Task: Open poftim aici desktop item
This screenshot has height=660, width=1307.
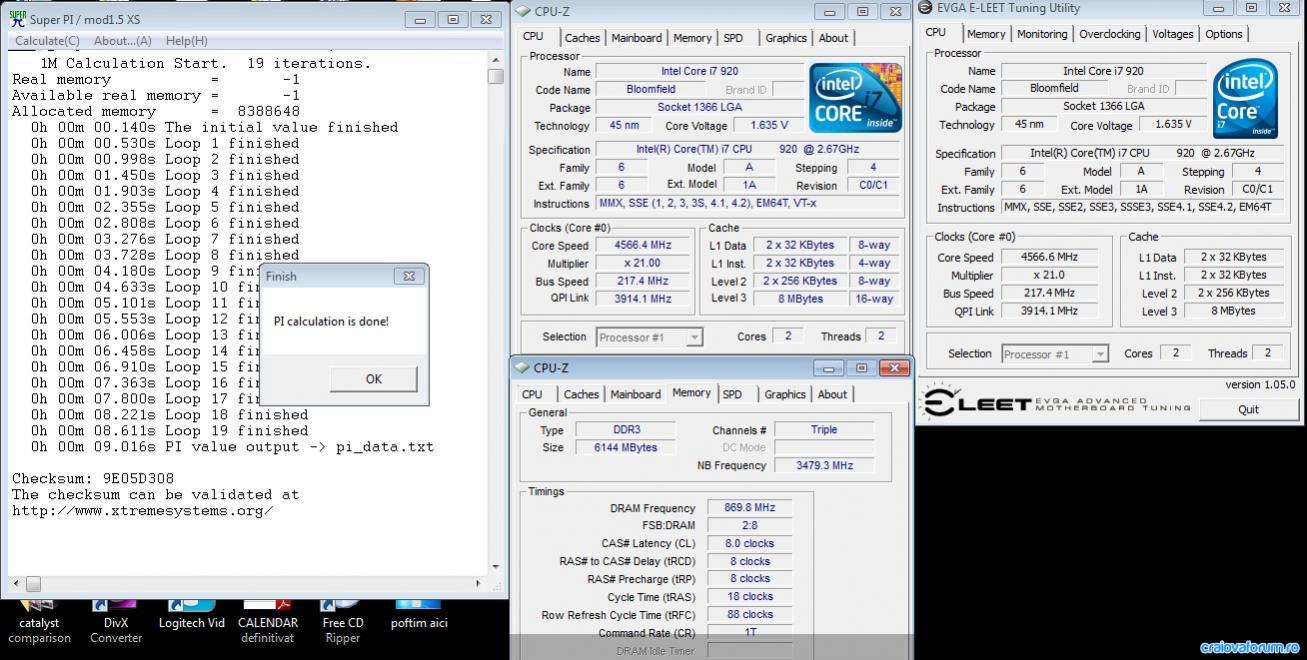Action: (419, 614)
